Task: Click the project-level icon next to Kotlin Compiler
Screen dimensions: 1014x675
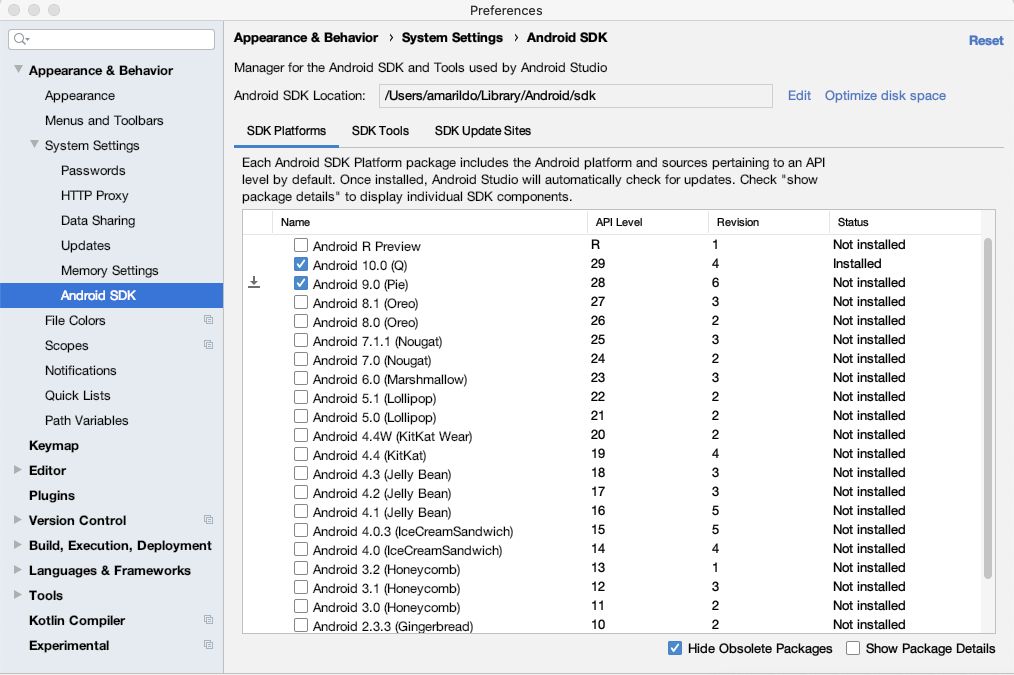Action: [208, 619]
